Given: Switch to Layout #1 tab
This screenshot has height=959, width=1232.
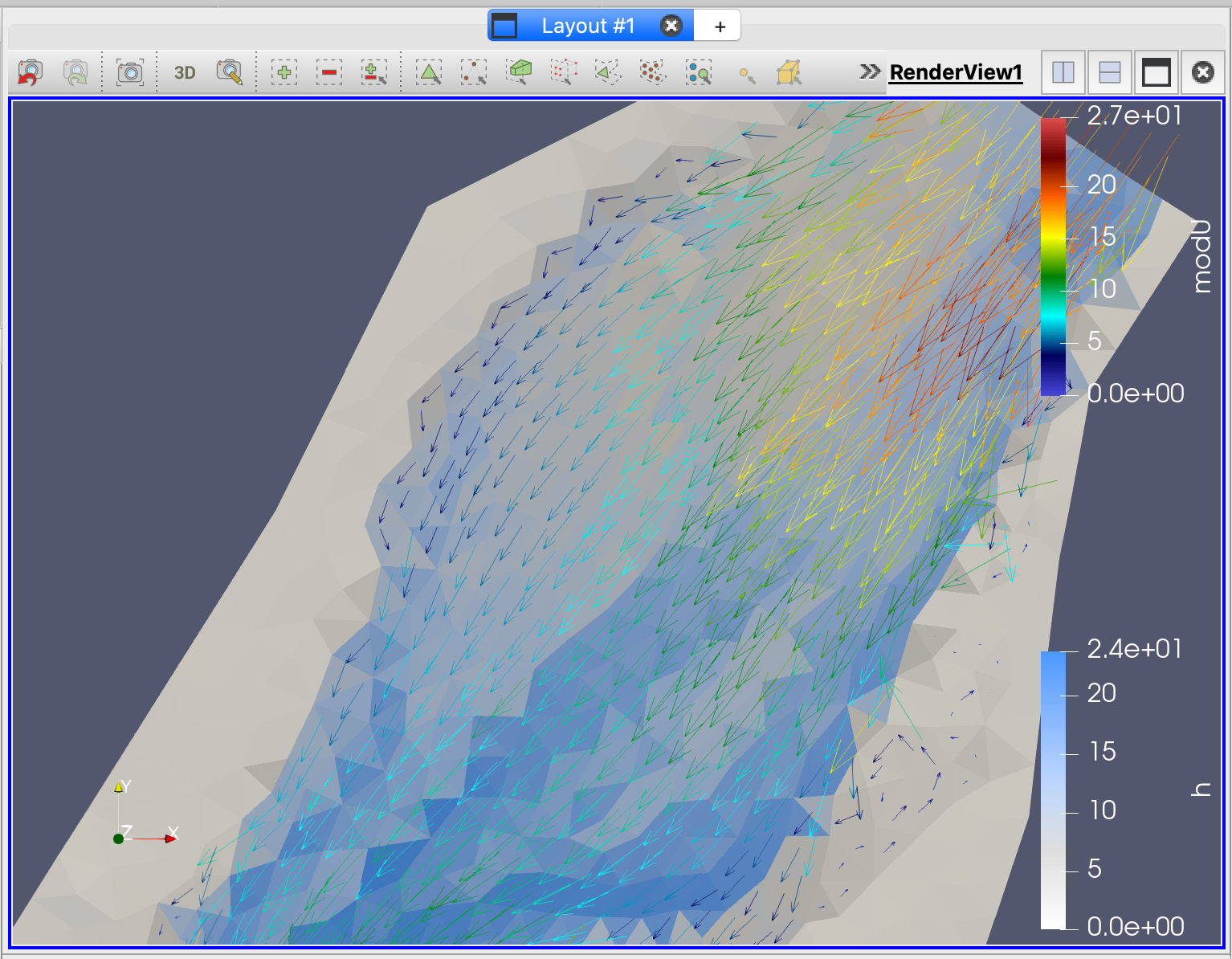Looking at the screenshot, I should 587,26.
